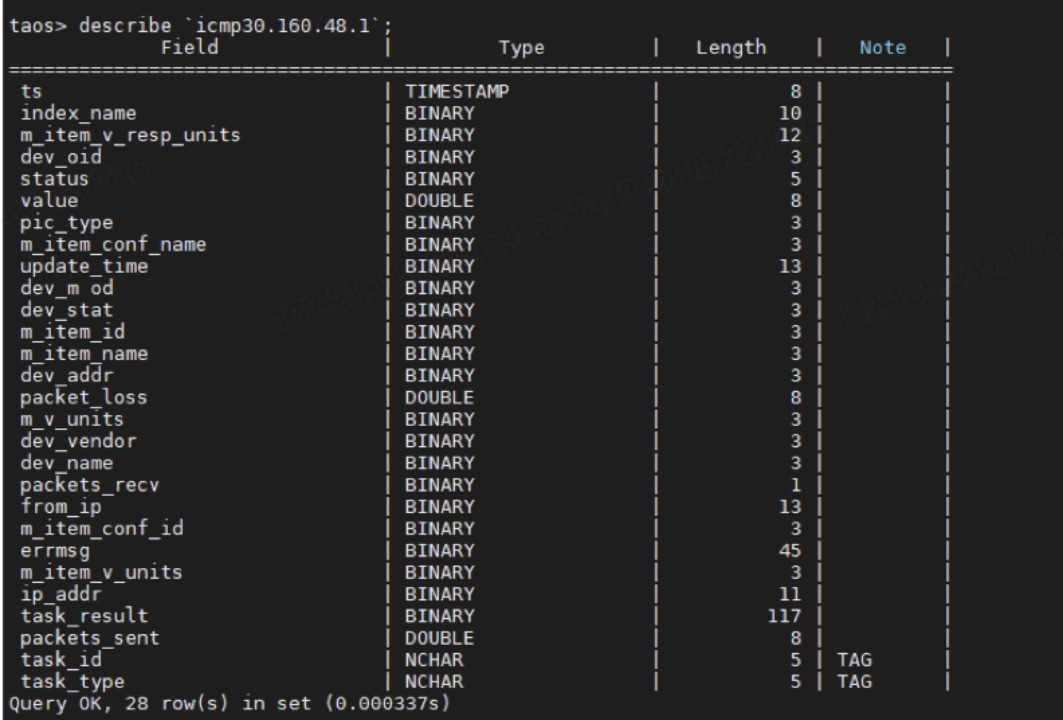The height and width of the screenshot is (720, 1063).
Task: Click the describe `icmp30.160.48.1` command line
Action: pos(201,26)
